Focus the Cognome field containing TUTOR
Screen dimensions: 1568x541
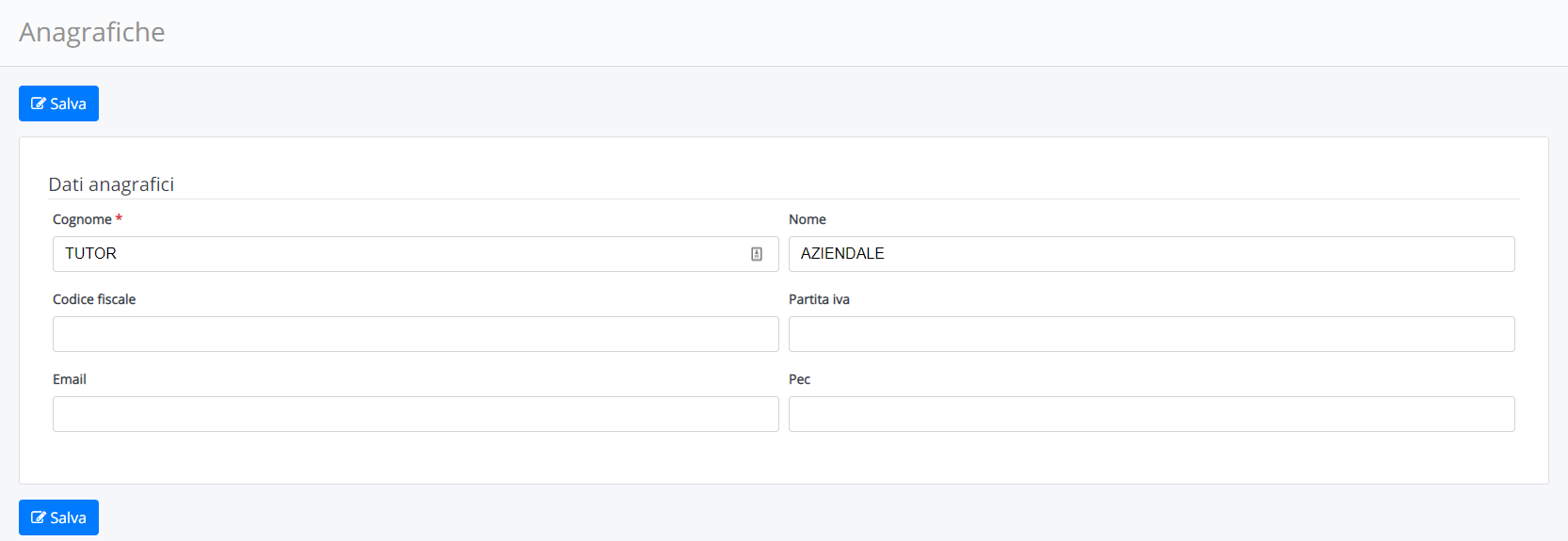[x=416, y=254]
